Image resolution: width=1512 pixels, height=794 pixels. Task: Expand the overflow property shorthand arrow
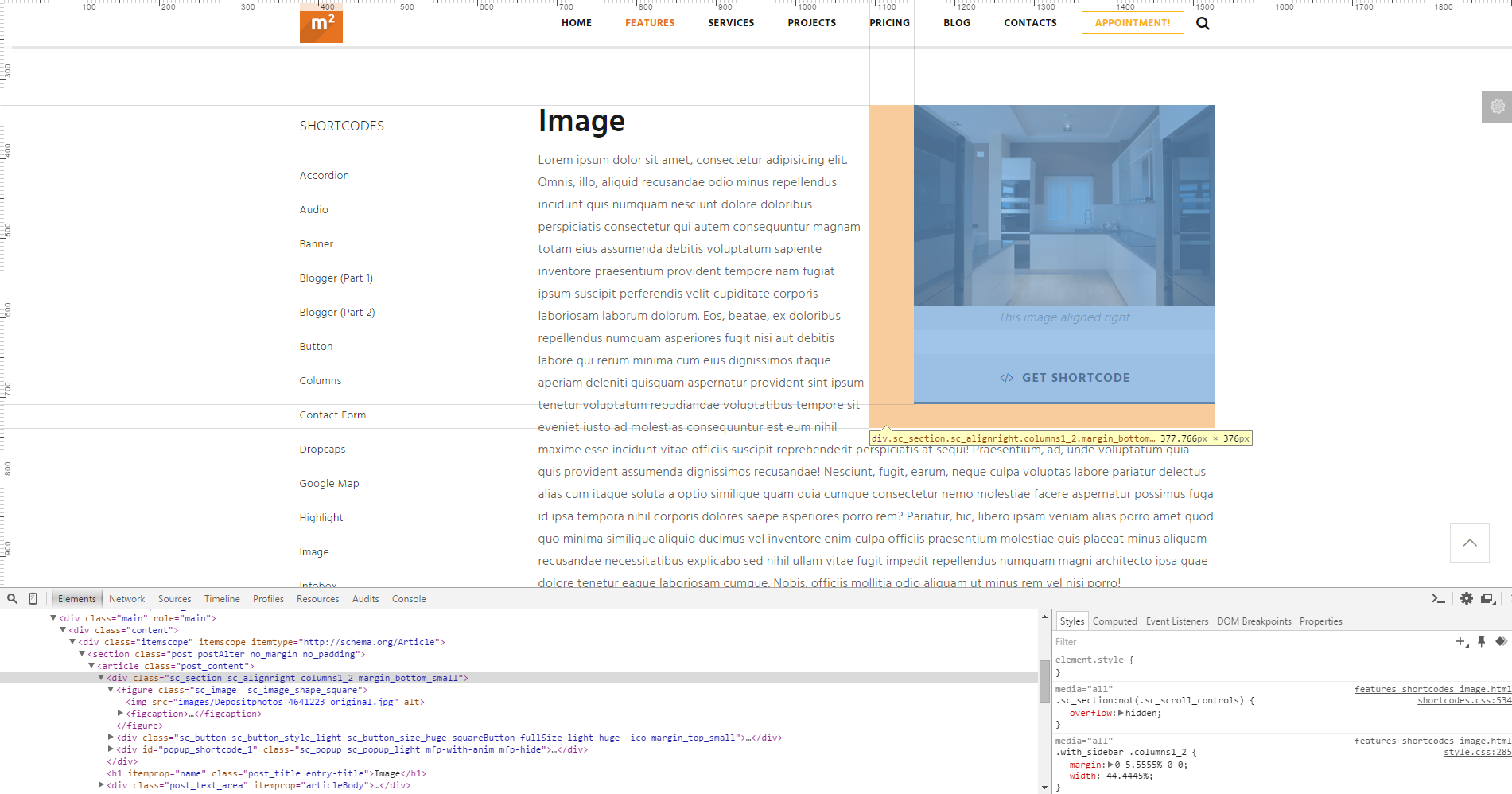point(1121,713)
